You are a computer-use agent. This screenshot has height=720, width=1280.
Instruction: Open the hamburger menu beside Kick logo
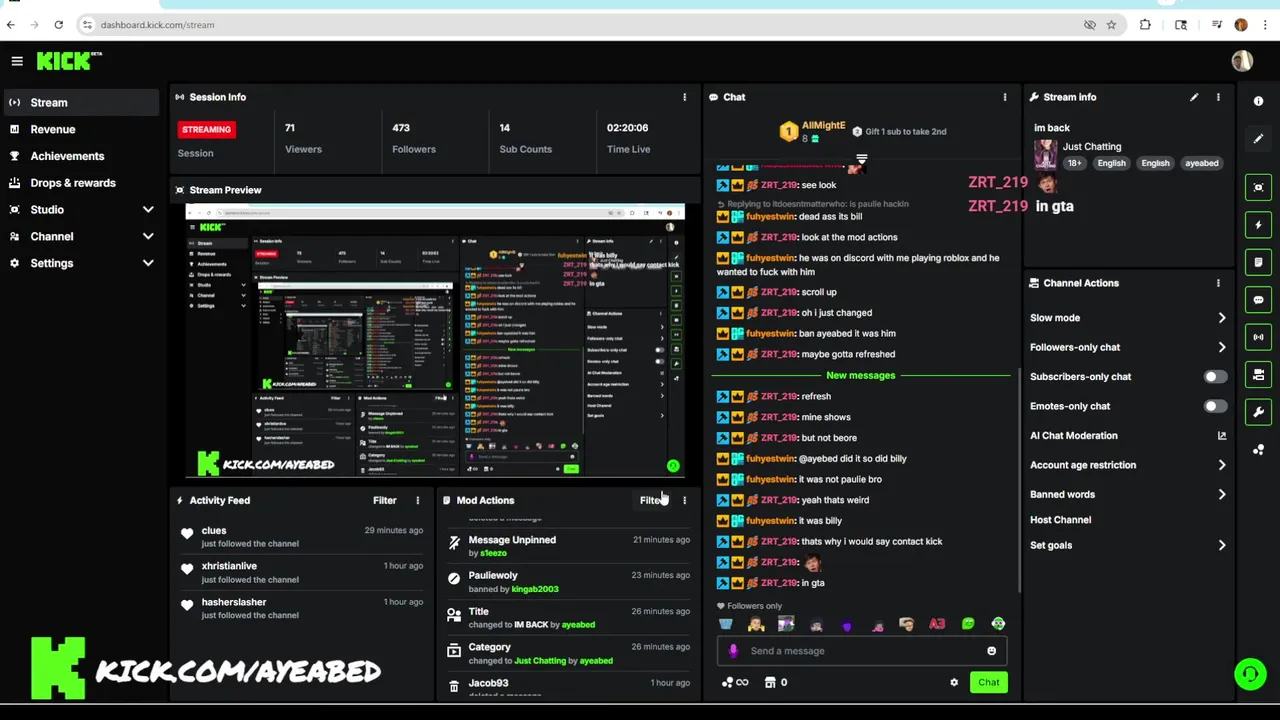[x=17, y=61]
